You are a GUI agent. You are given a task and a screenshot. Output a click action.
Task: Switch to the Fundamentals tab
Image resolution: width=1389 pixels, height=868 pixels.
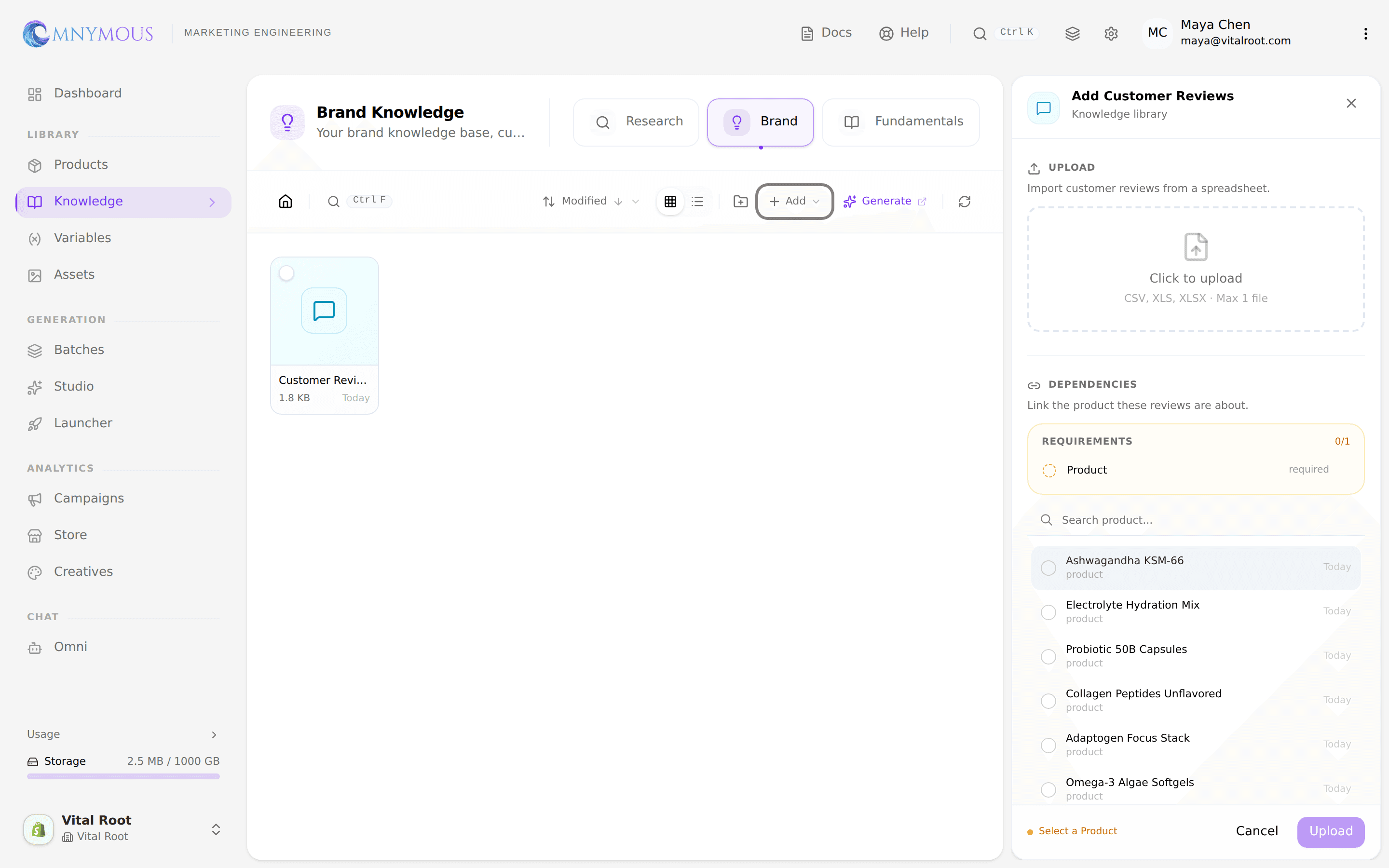coord(900,122)
